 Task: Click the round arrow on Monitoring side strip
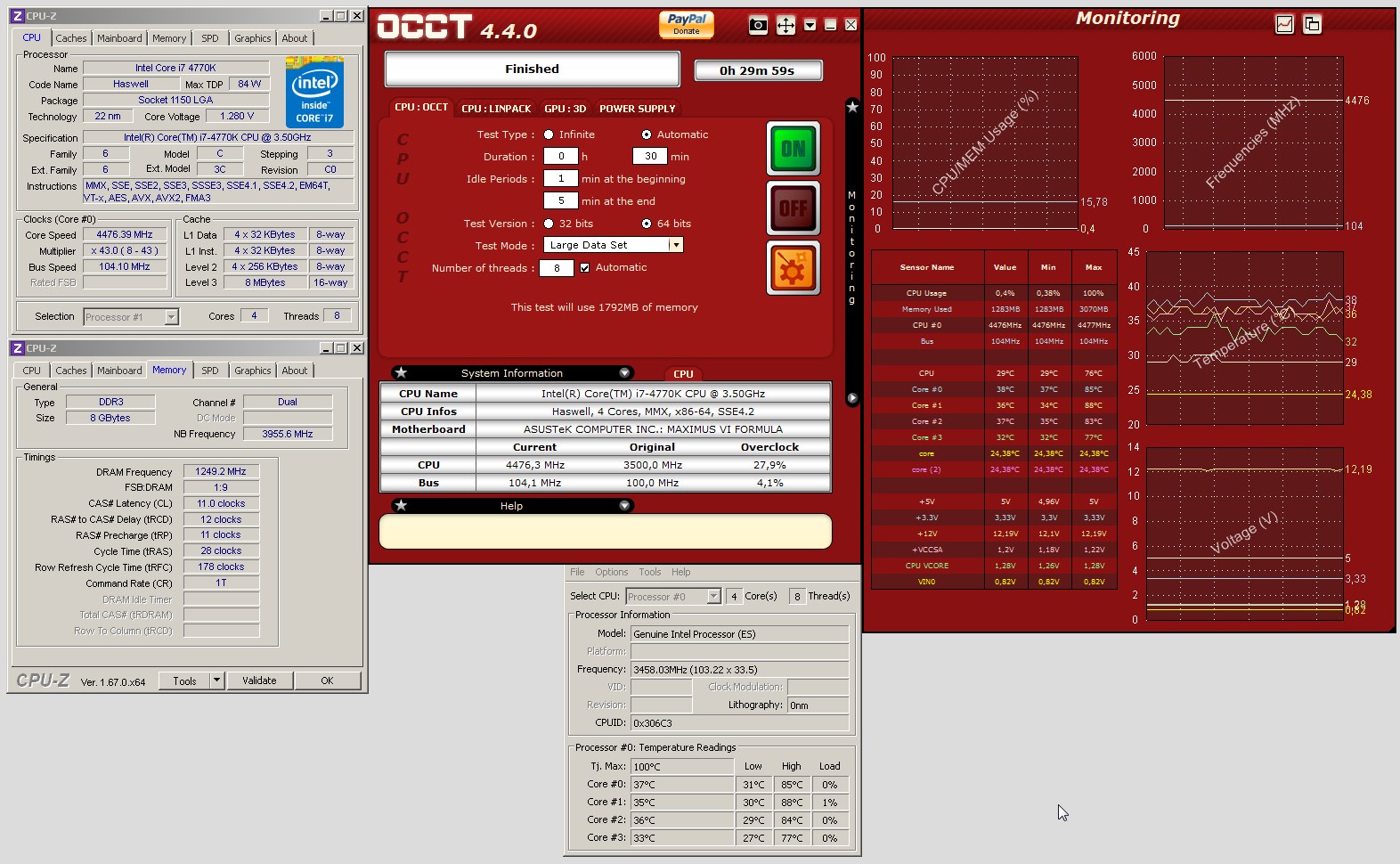coord(852,398)
